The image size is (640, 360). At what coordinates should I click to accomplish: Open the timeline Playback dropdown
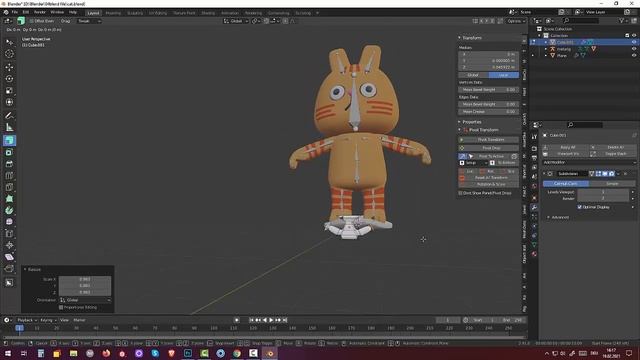tap(27, 320)
